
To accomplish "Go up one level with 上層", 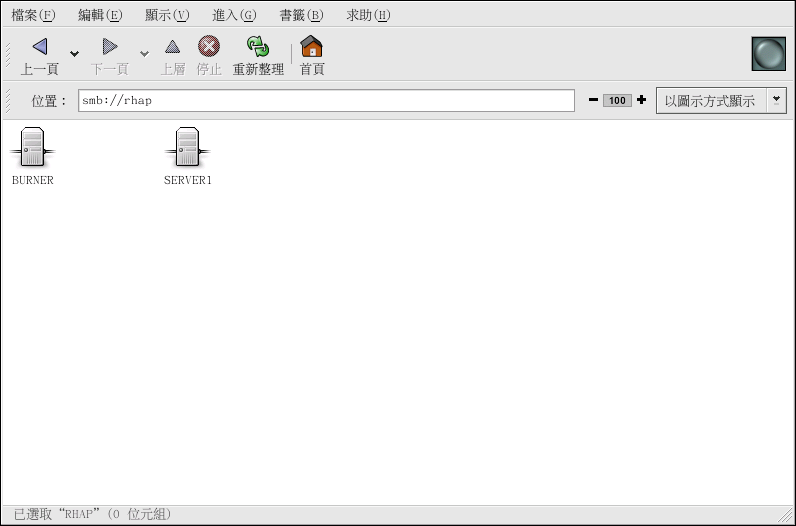I will 173,47.
